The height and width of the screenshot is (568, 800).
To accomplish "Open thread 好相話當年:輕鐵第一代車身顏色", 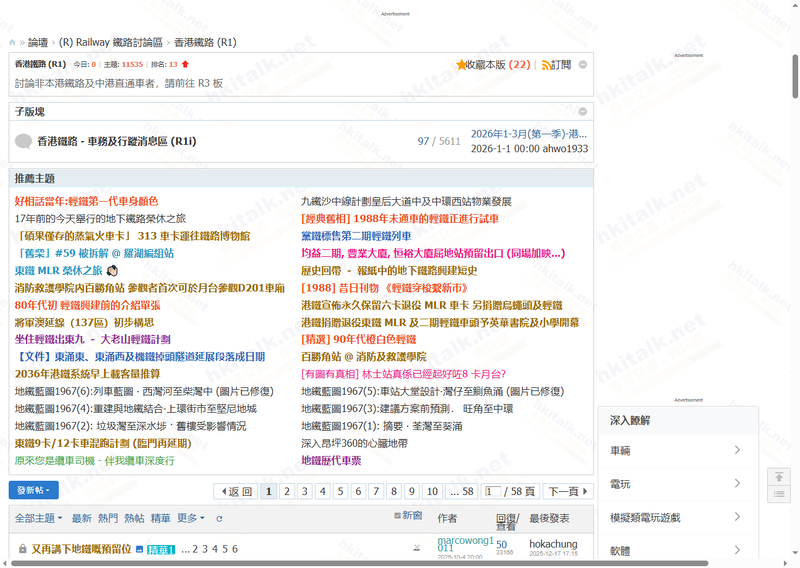I will tap(86, 201).
